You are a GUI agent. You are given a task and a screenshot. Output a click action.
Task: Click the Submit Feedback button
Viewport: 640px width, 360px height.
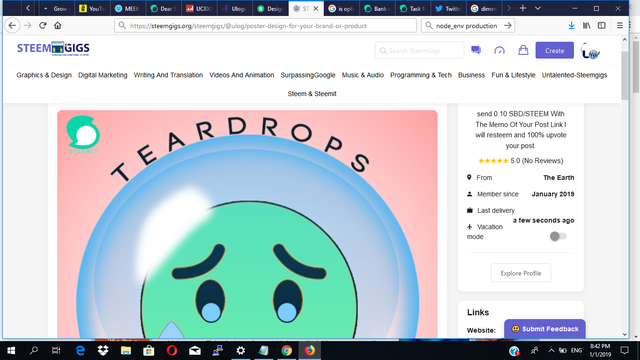(544, 329)
